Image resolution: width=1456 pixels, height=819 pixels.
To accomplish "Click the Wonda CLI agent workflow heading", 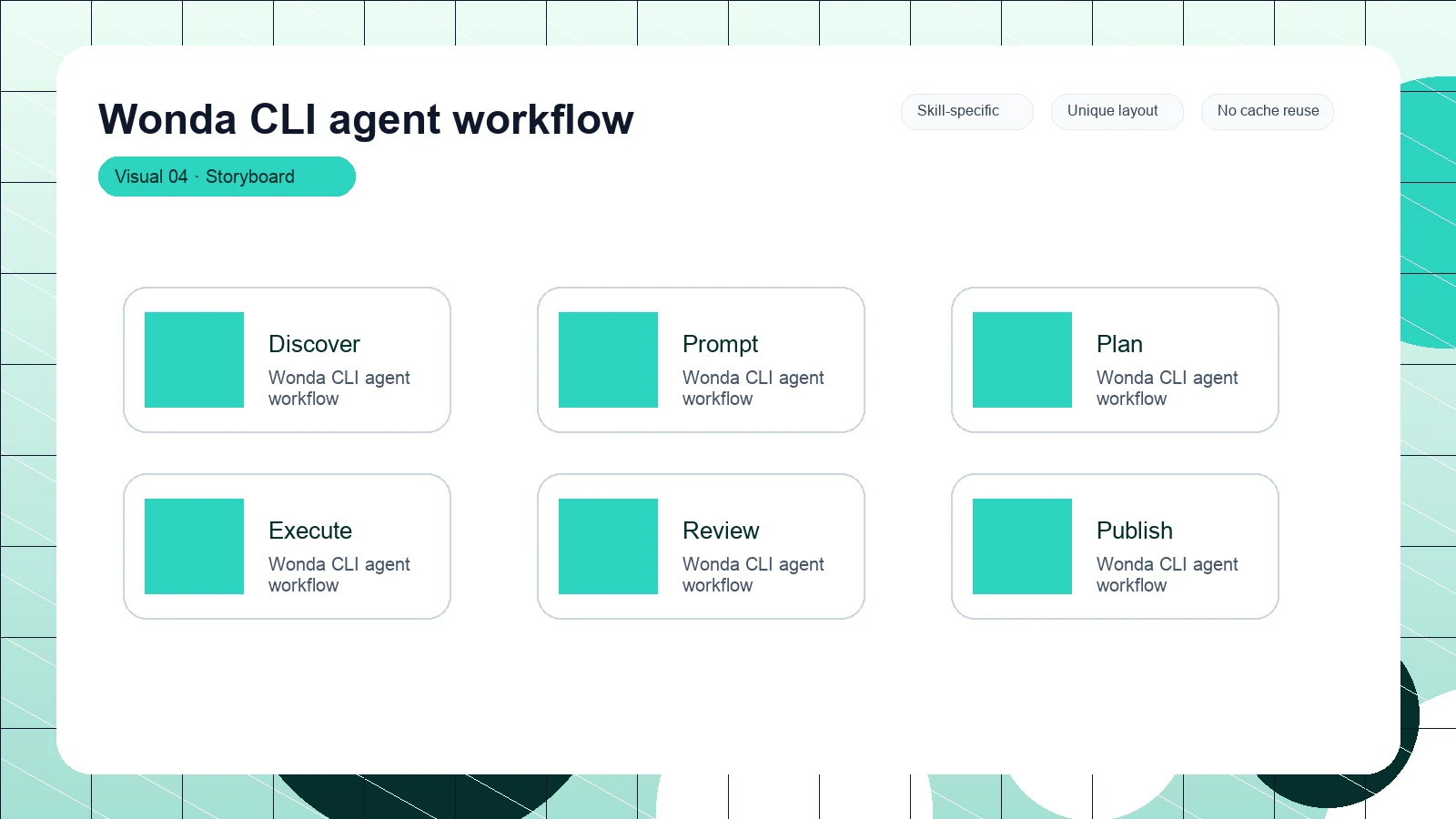I will pos(366,119).
